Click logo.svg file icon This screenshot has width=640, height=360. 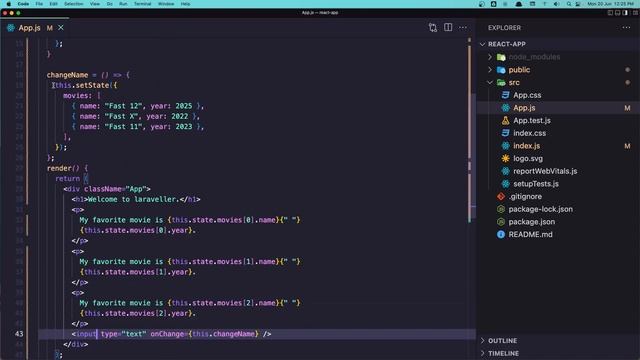[505, 158]
